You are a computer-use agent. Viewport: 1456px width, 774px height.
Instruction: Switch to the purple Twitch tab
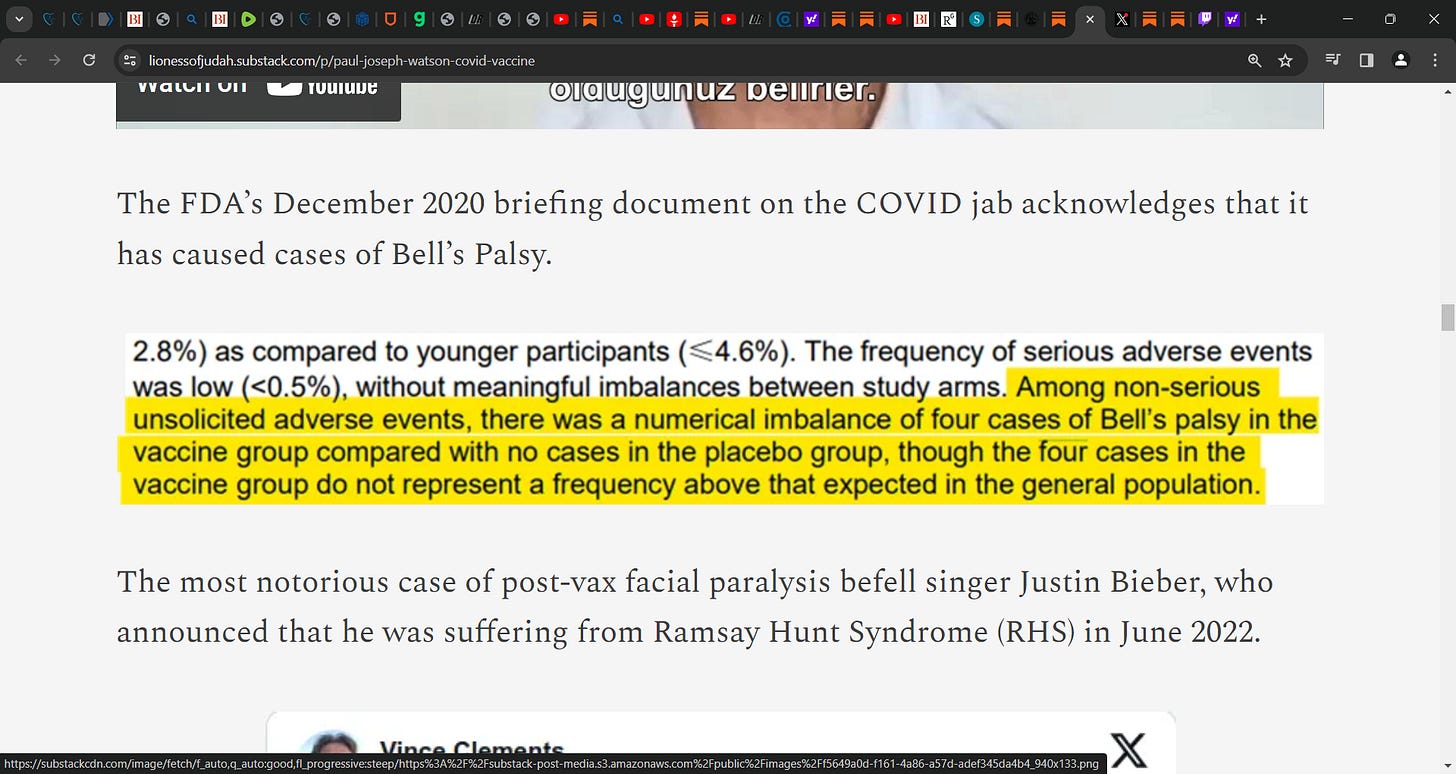(1206, 19)
